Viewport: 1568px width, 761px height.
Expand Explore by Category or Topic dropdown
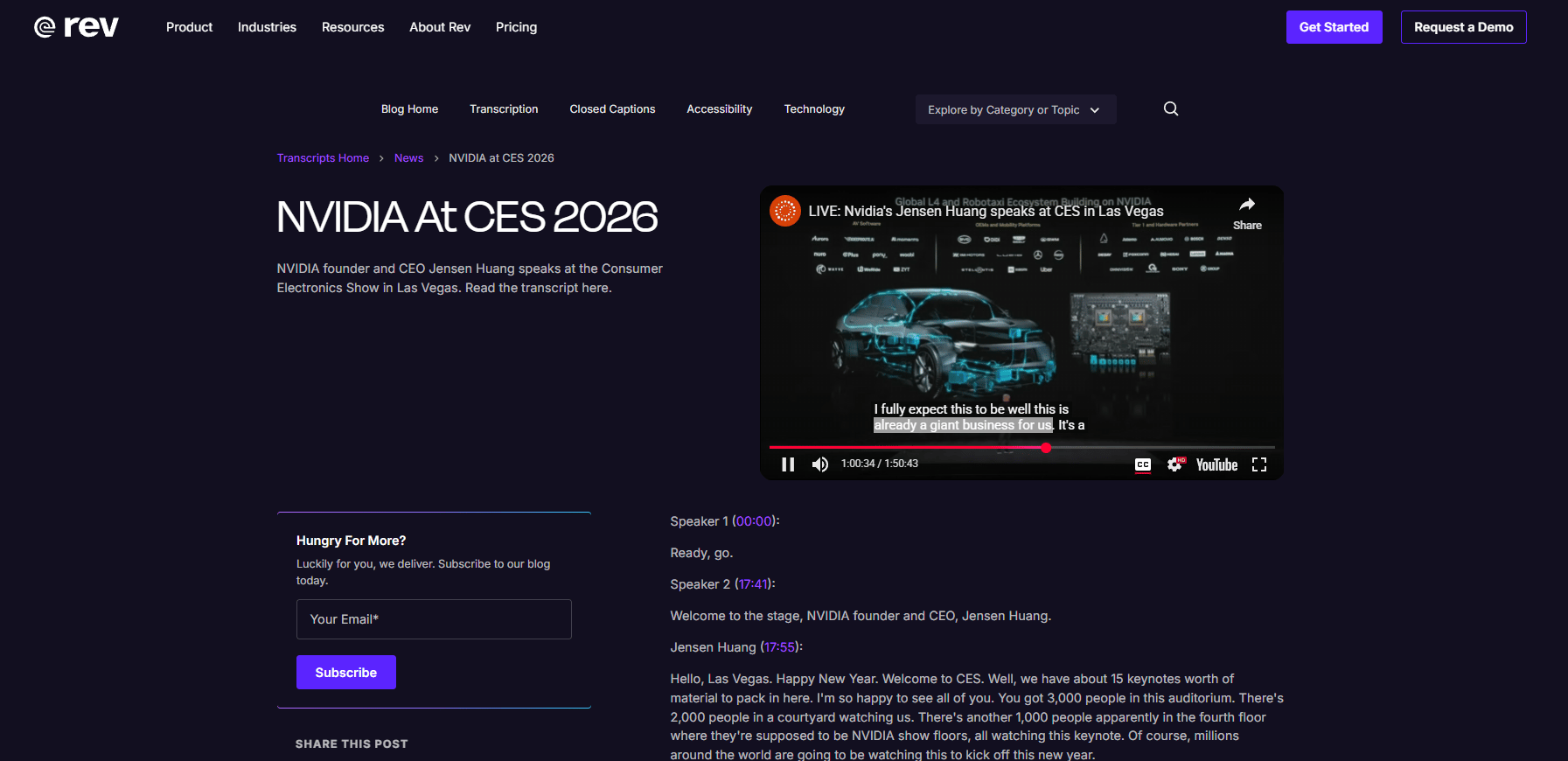point(1014,109)
